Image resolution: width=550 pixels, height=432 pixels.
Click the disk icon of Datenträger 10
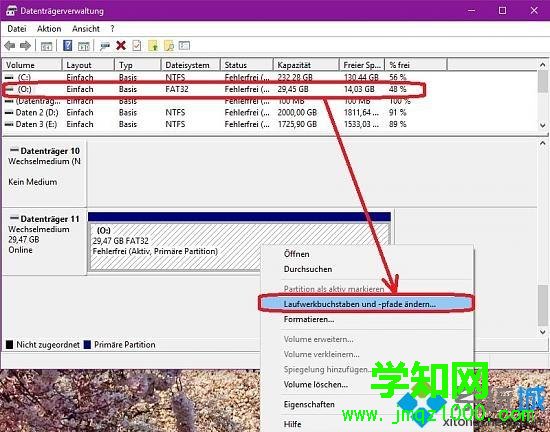point(14,150)
